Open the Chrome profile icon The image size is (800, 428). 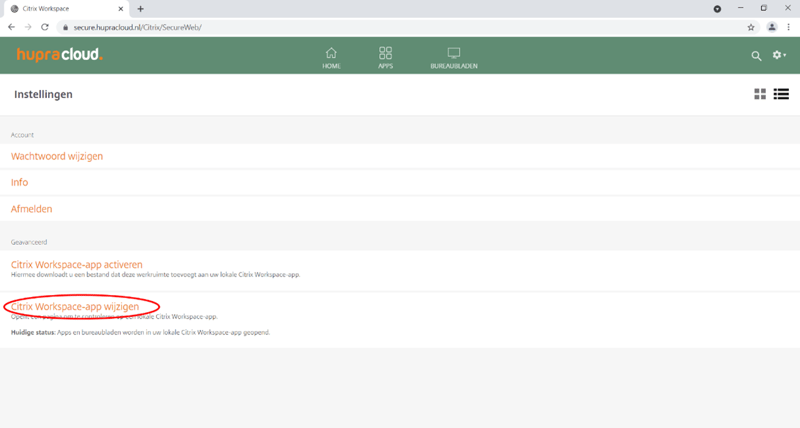(x=771, y=27)
